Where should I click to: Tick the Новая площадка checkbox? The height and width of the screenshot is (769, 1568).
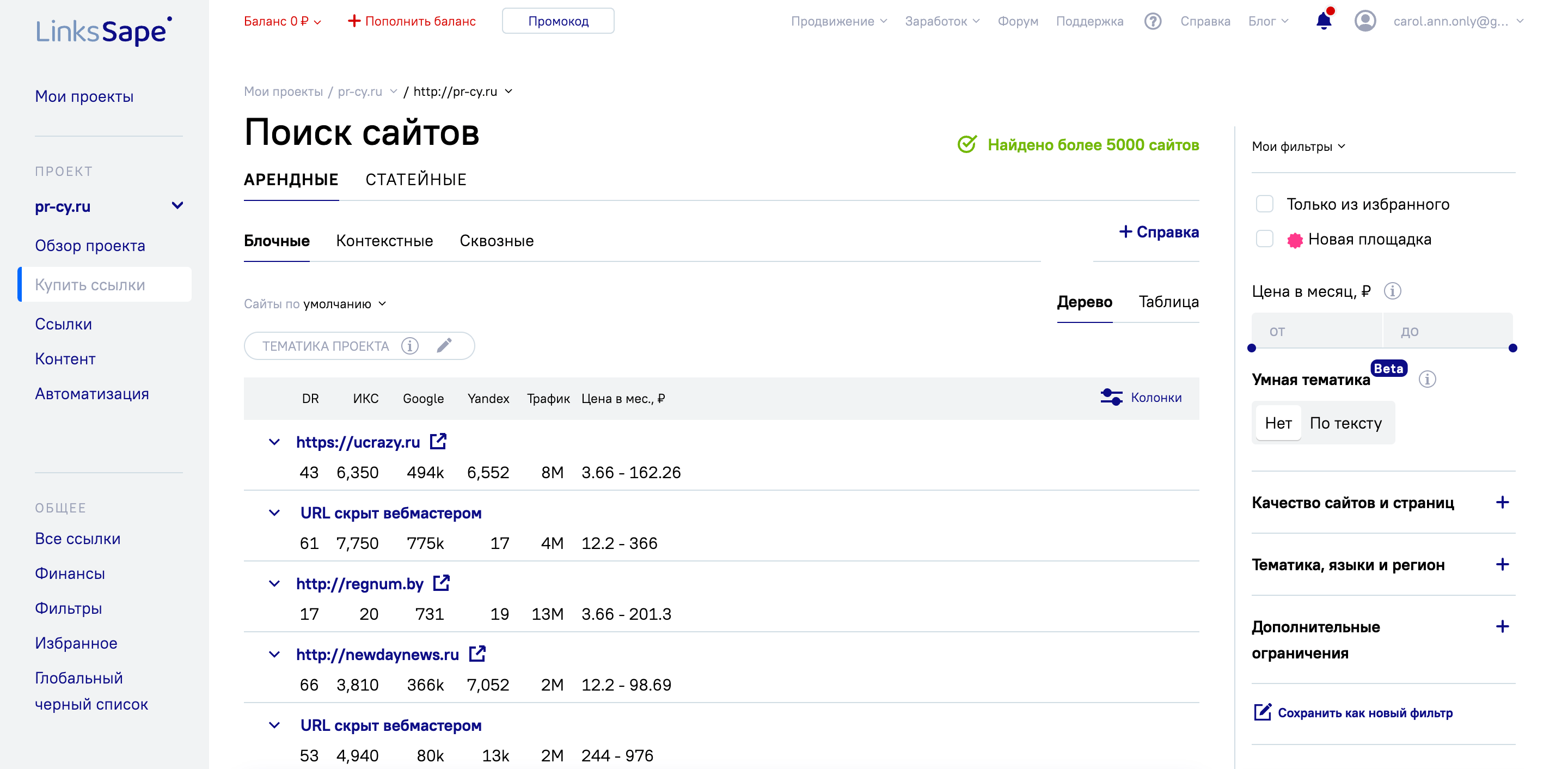click(1265, 238)
